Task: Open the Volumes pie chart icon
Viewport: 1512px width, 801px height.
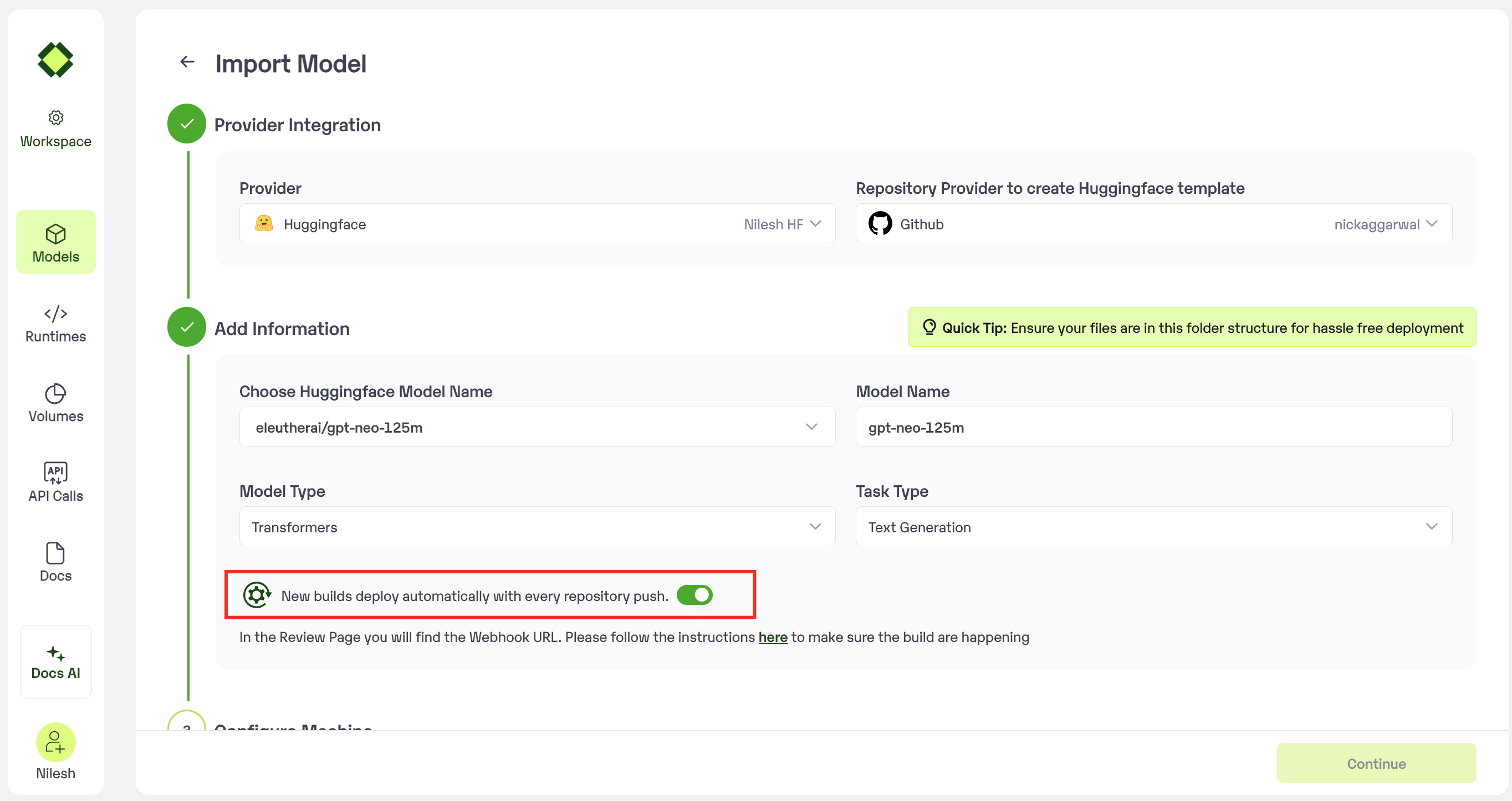Action: click(56, 393)
